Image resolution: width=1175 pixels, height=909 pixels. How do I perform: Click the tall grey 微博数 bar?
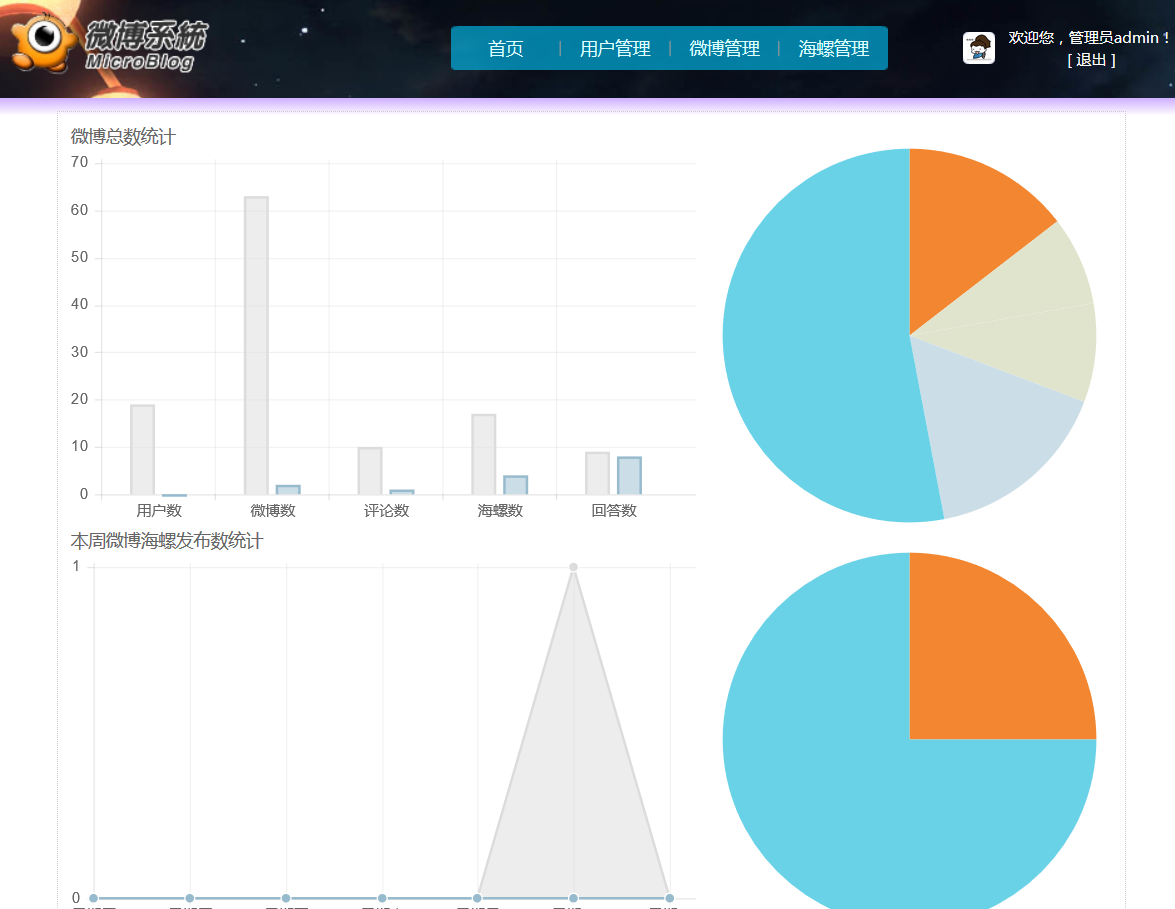(x=256, y=345)
